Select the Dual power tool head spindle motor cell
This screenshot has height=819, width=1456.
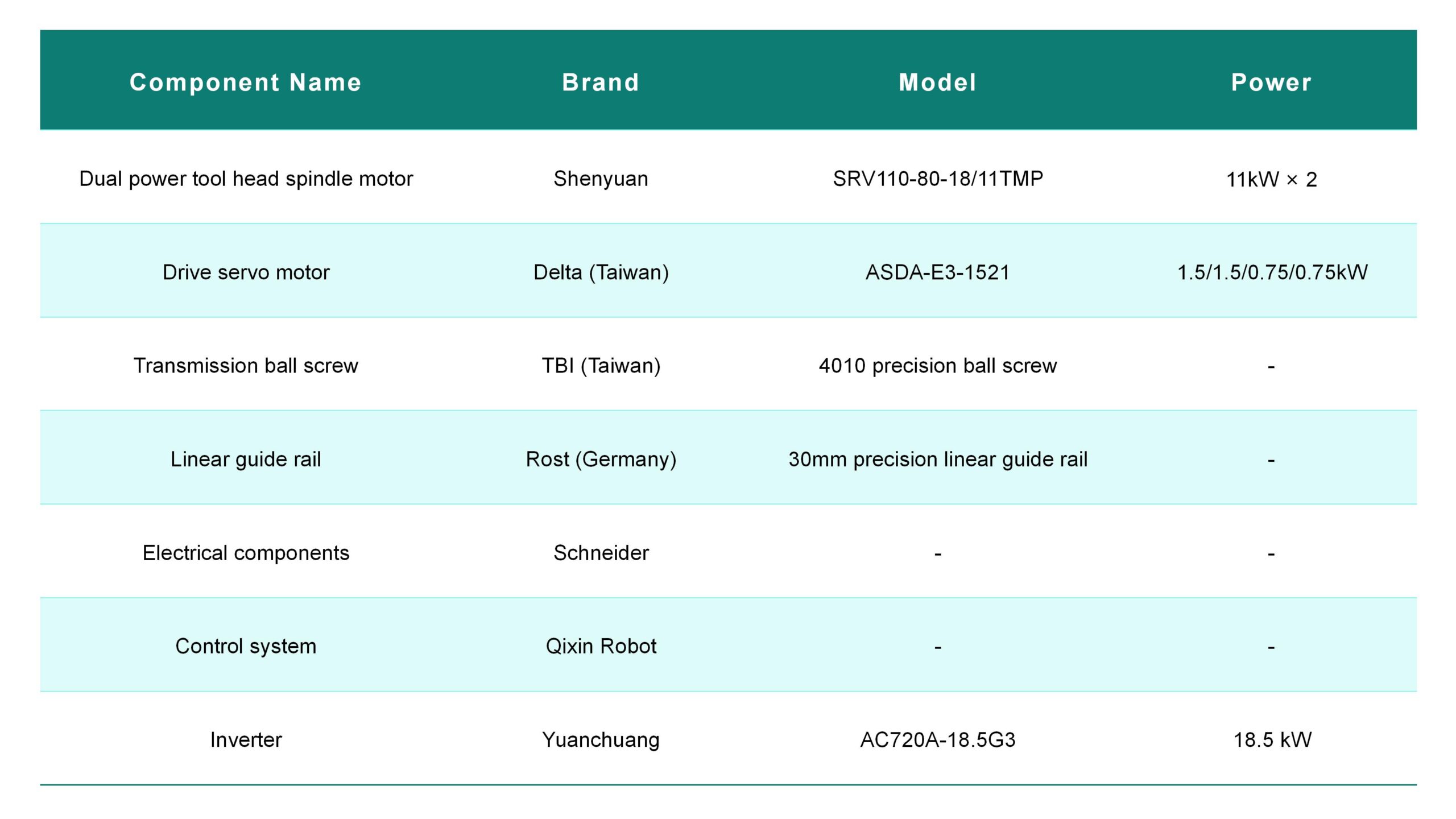coord(246,179)
